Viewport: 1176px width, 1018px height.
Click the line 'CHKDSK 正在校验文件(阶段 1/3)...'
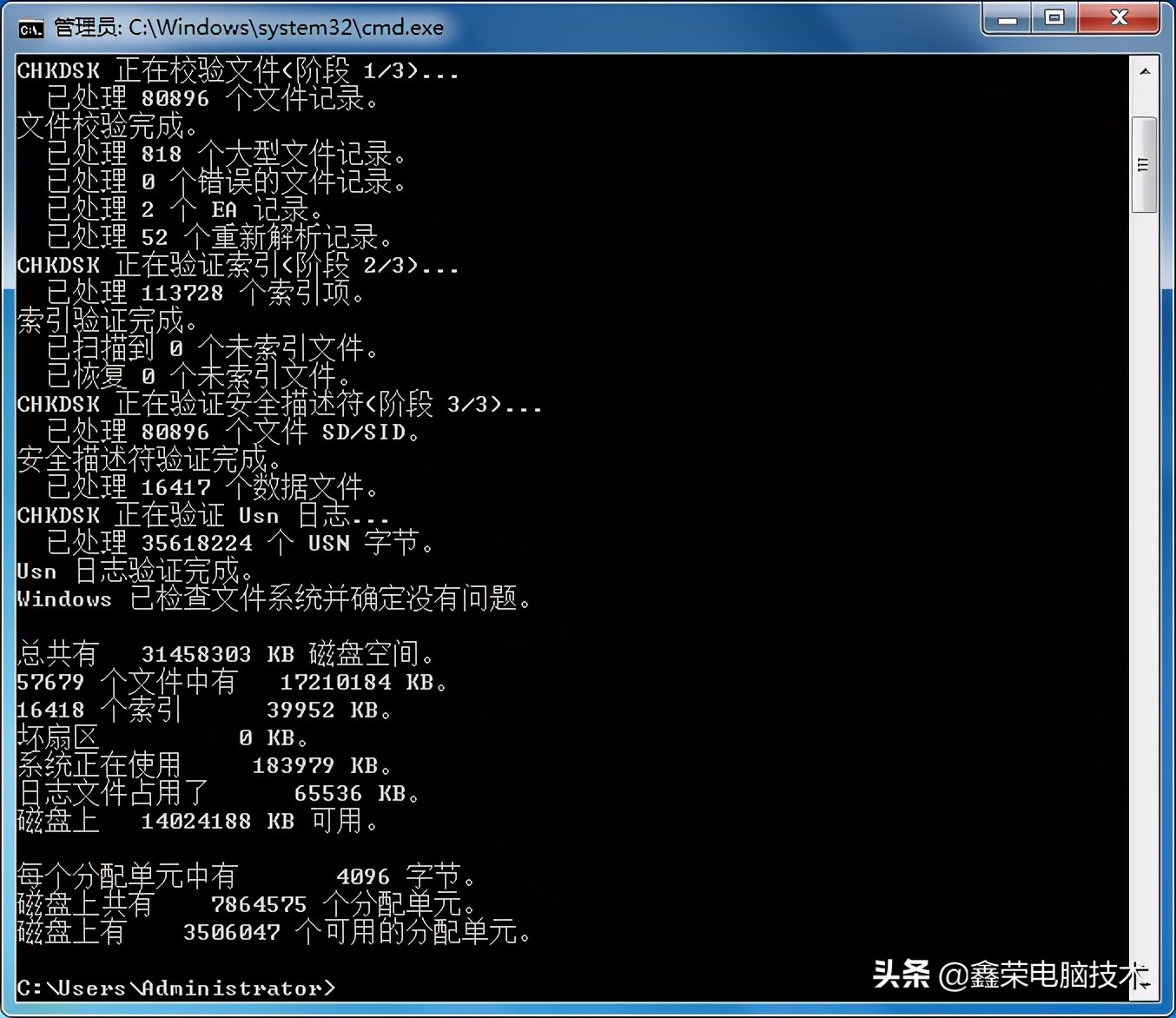[238, 70]
